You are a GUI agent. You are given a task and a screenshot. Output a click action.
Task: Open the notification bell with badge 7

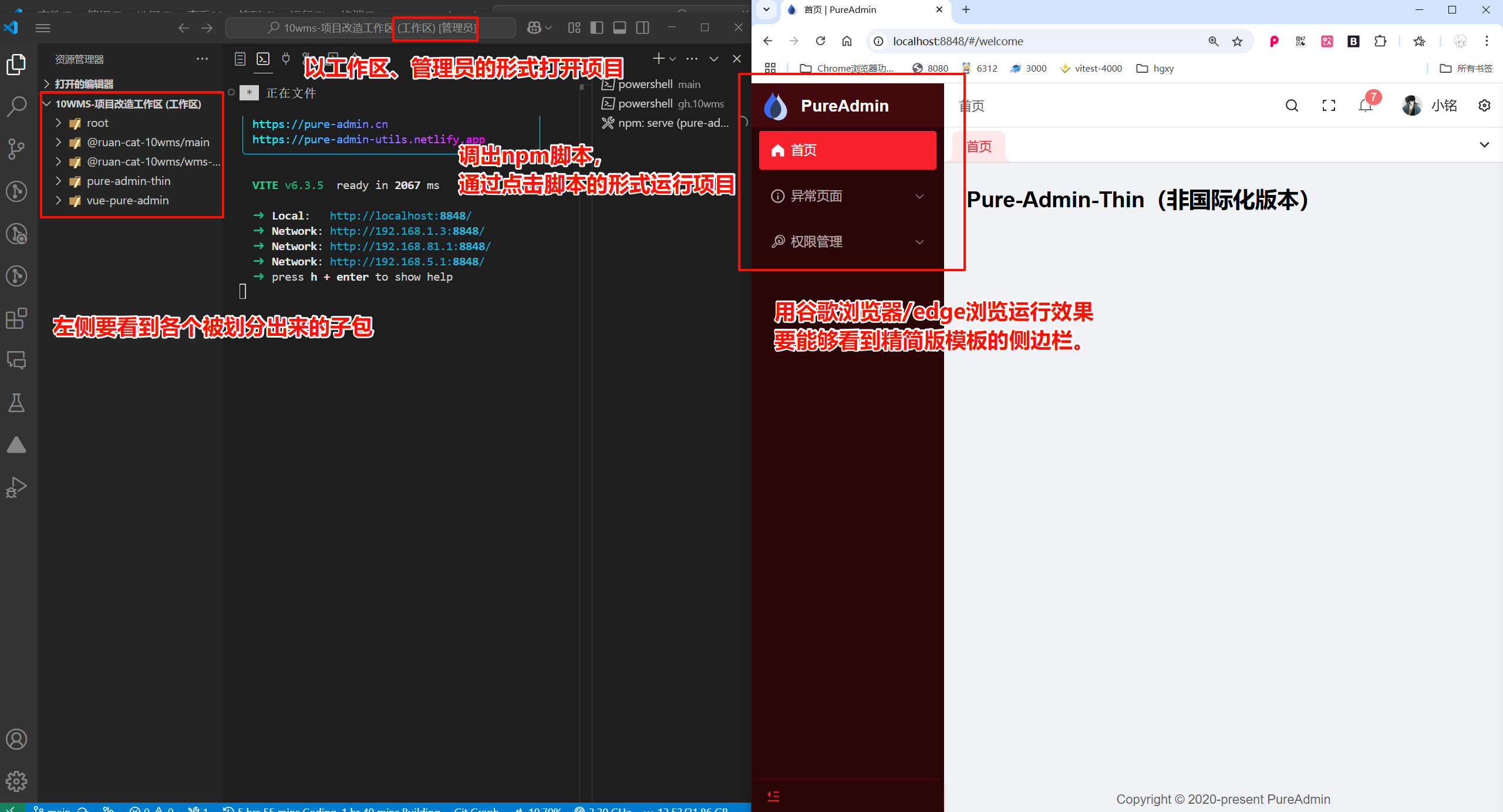point(1366,106)
